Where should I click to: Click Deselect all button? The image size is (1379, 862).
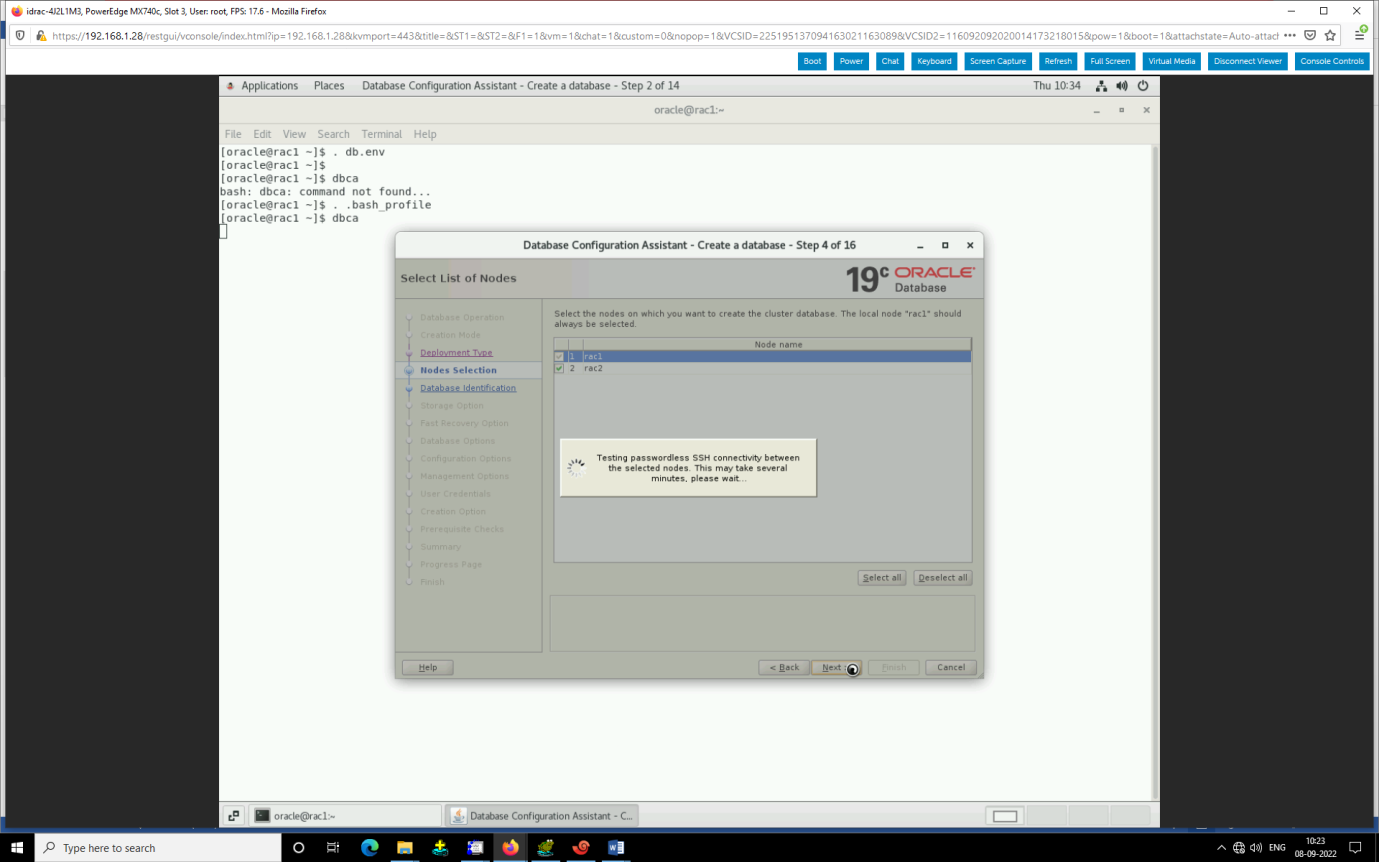pyautogui.click(x=943, y=578)
